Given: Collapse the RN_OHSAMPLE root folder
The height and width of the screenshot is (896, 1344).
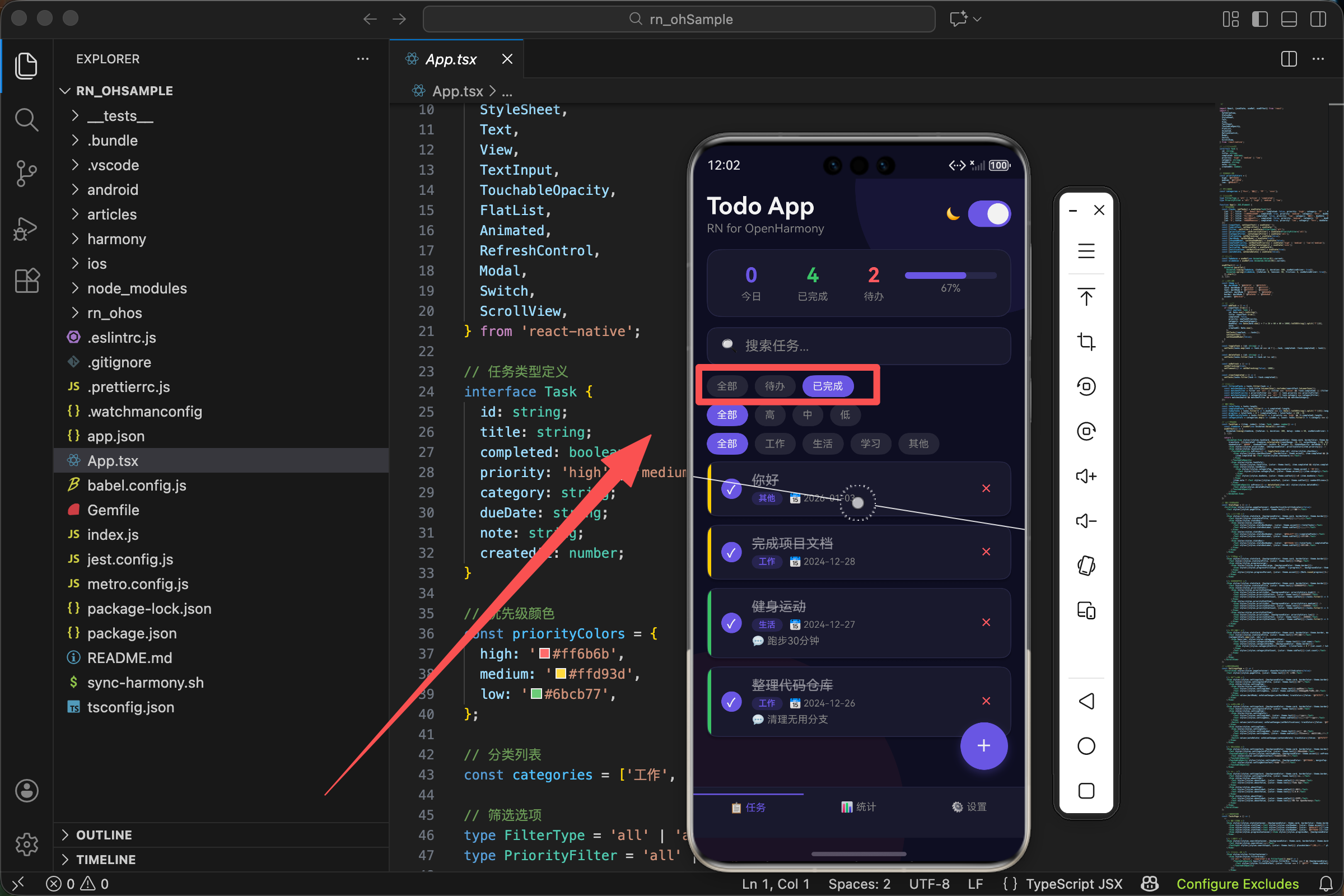Looking at the screenshot, I should pyautogui.click(x=124, y=91).
